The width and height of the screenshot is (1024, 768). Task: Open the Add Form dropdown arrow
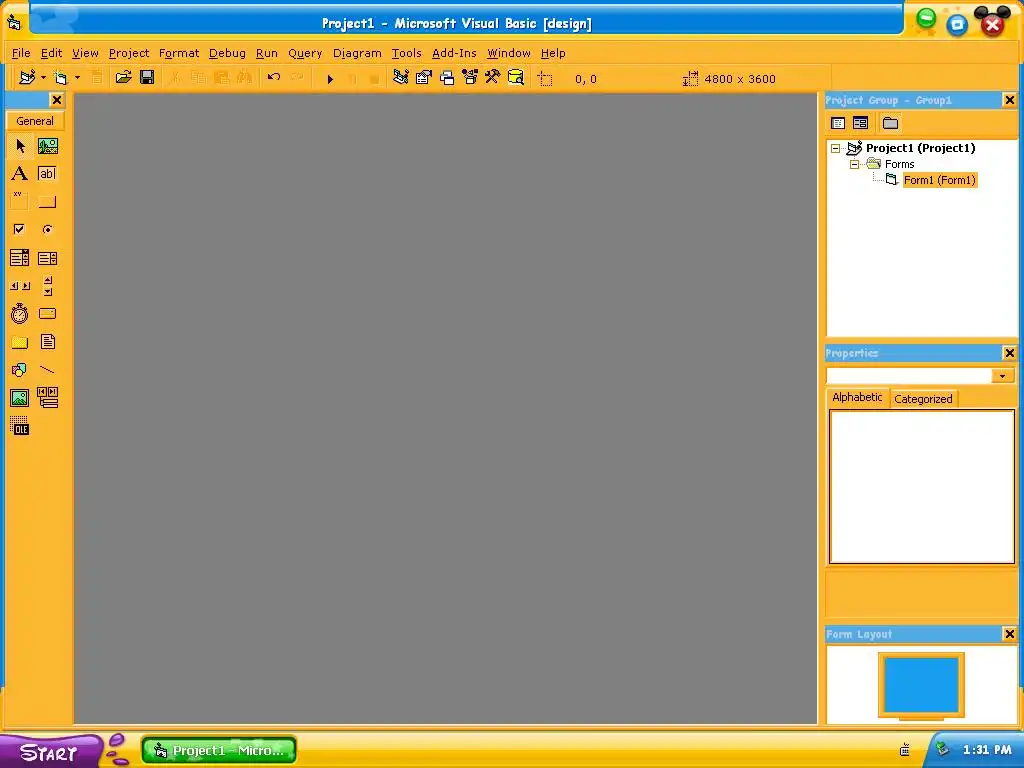click(77, 78)
